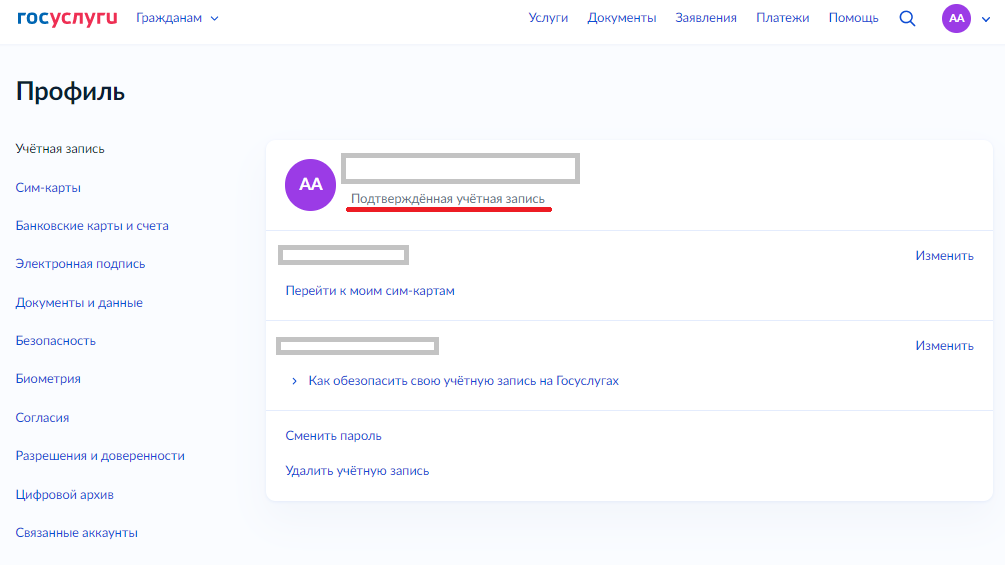Open the Помощь section
Image resolution: width=1005 pixels, height=565 pixels.
click(853, 18)
